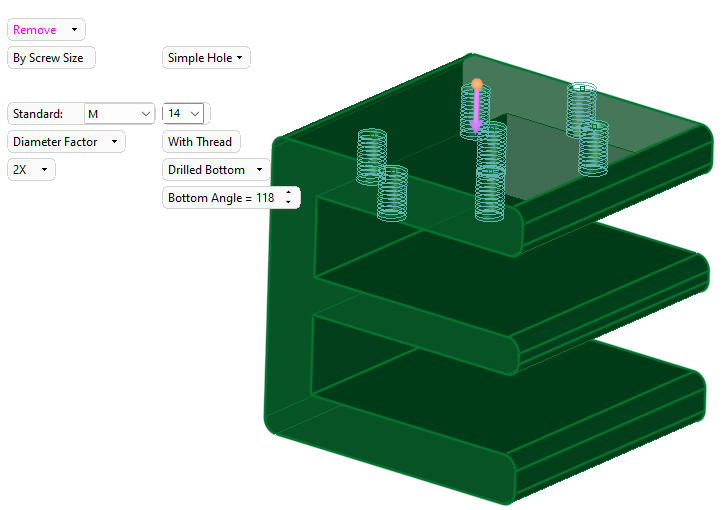Click the Standard: label
The image size is (723, 510).
pos(38,114)
